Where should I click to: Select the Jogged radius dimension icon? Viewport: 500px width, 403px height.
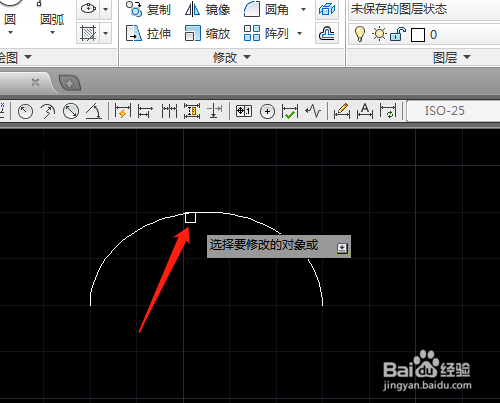(x=48, y=111)
